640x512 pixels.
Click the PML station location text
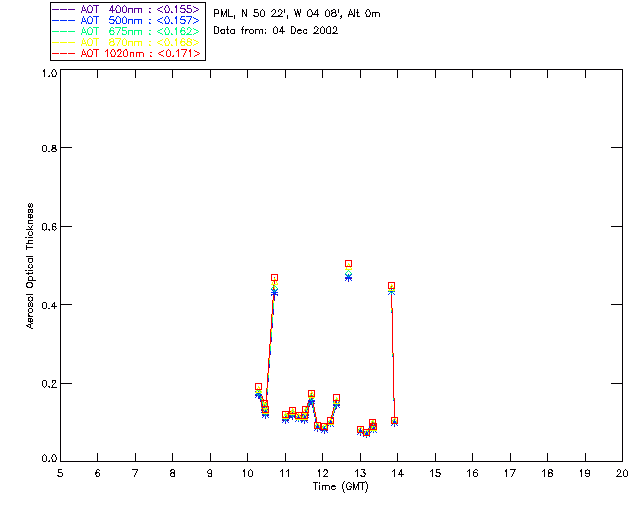(x=297, y=14)
